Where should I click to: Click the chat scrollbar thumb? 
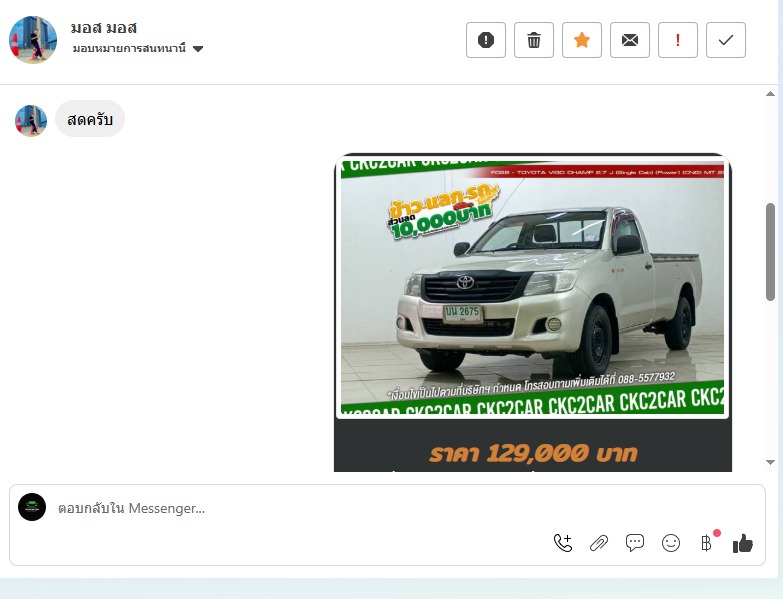click(x=771, y=252)
